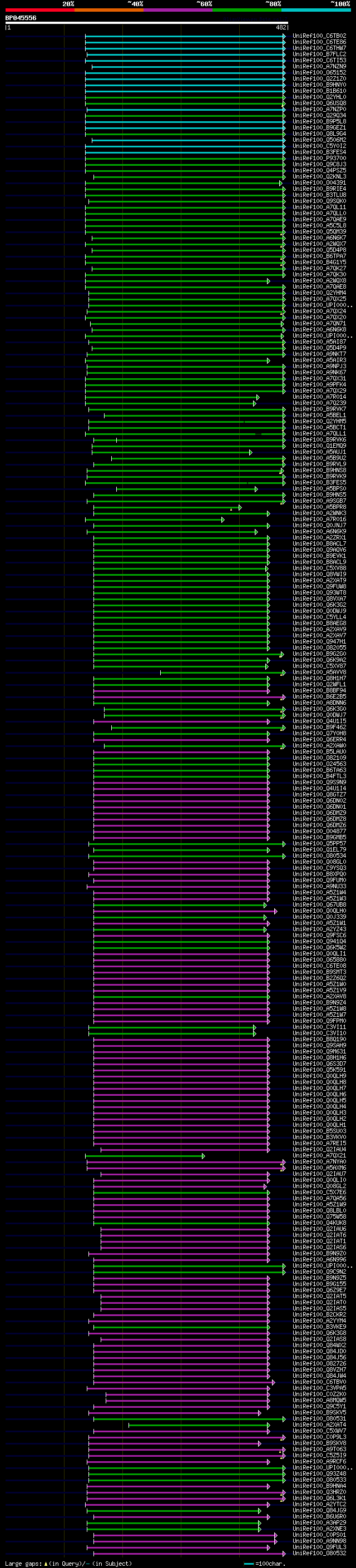The width and height of the screenshot is (356, 1568).
Task: Select hit label UniRef100_A7QX24
Action: [319, 311]
